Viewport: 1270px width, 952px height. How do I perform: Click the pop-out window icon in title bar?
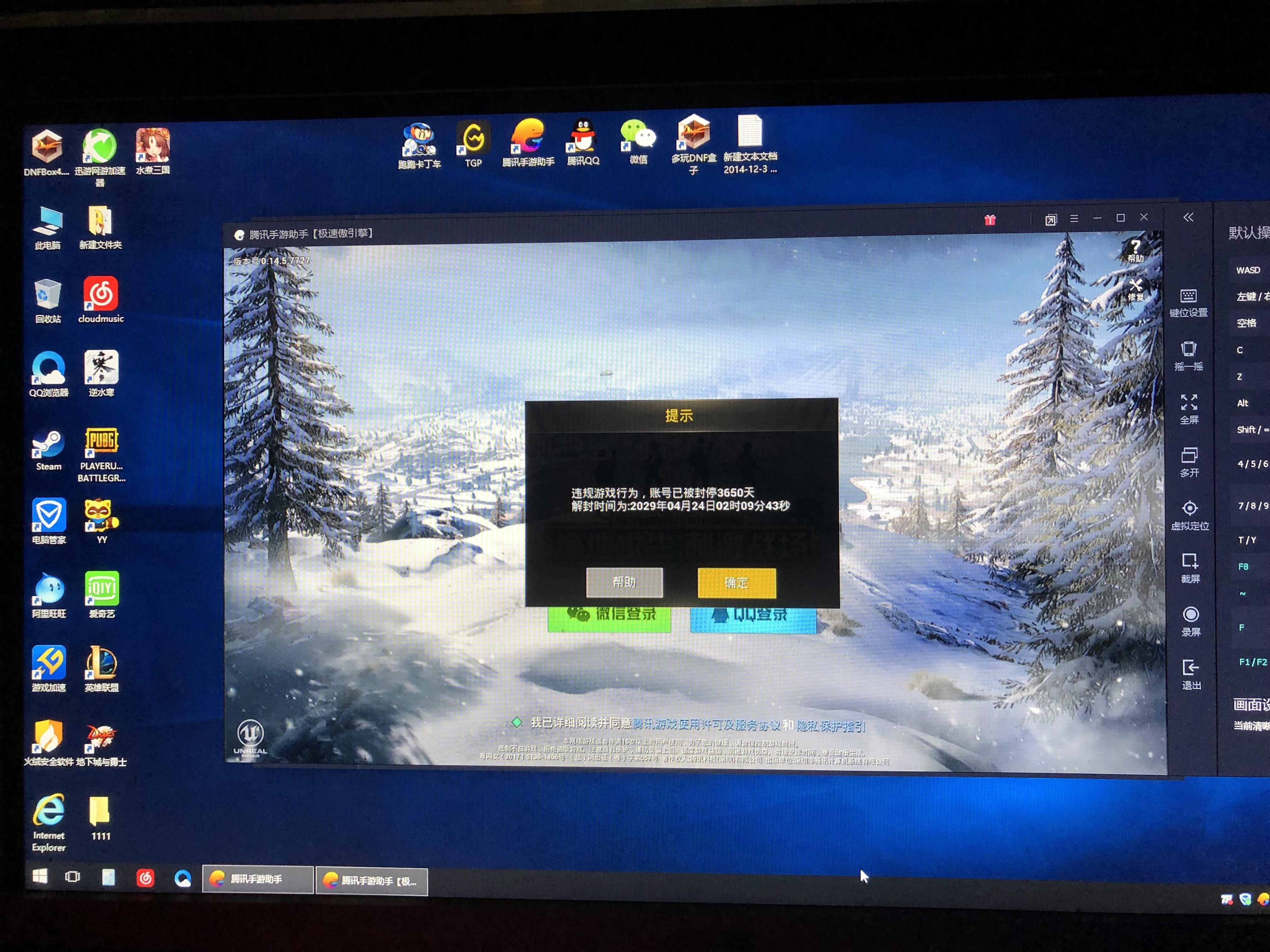coord(1051,219)
